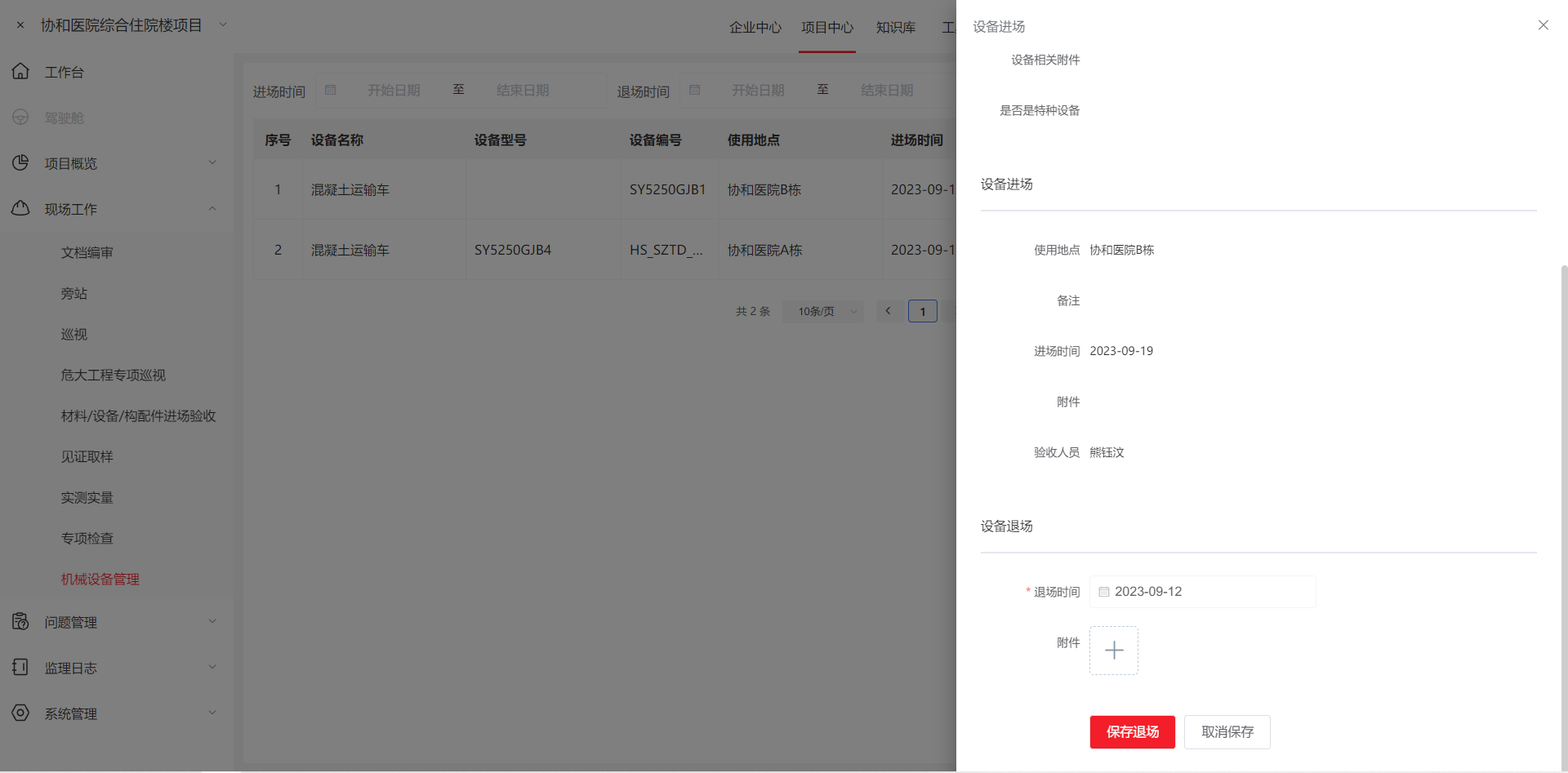This screenshot has height=773, width=1568.
Task: Click the 问题管理 clipboard icon
Action: (20, 622)
